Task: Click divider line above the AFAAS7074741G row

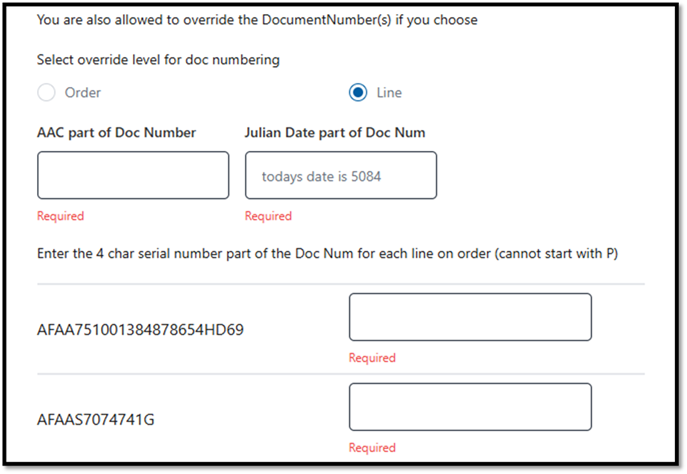Action: click(x=340, y=375)
